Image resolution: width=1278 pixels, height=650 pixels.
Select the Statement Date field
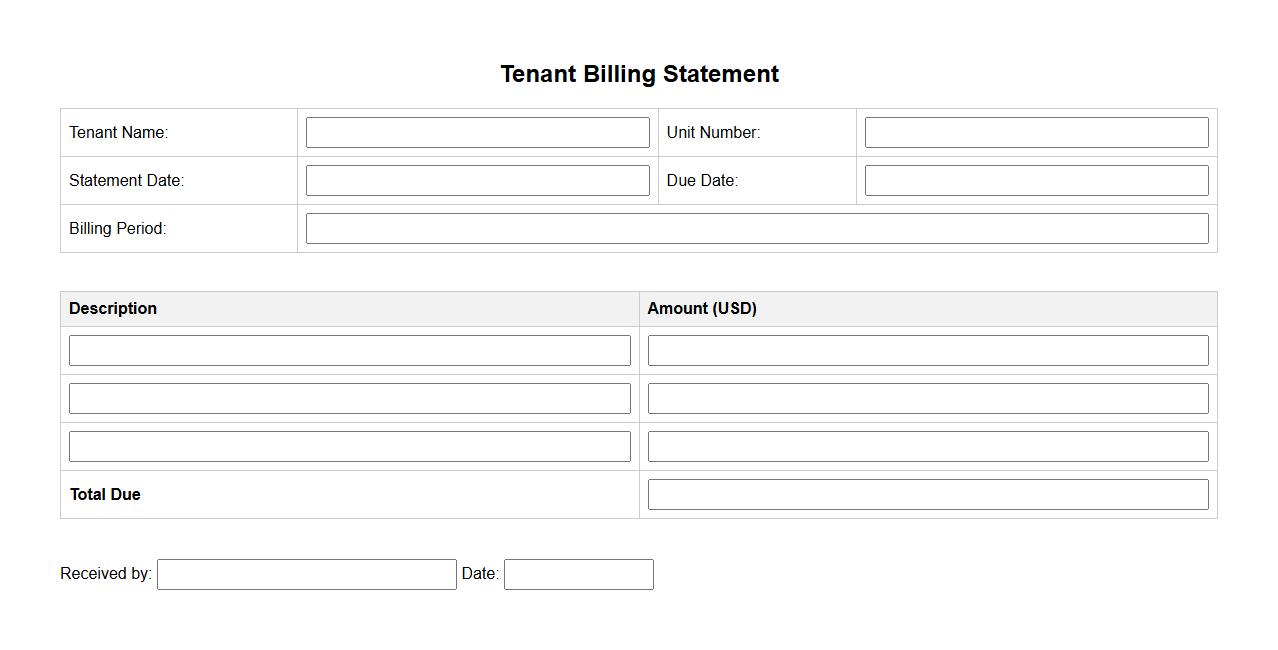pyautogui.click(x=477, y=181)
